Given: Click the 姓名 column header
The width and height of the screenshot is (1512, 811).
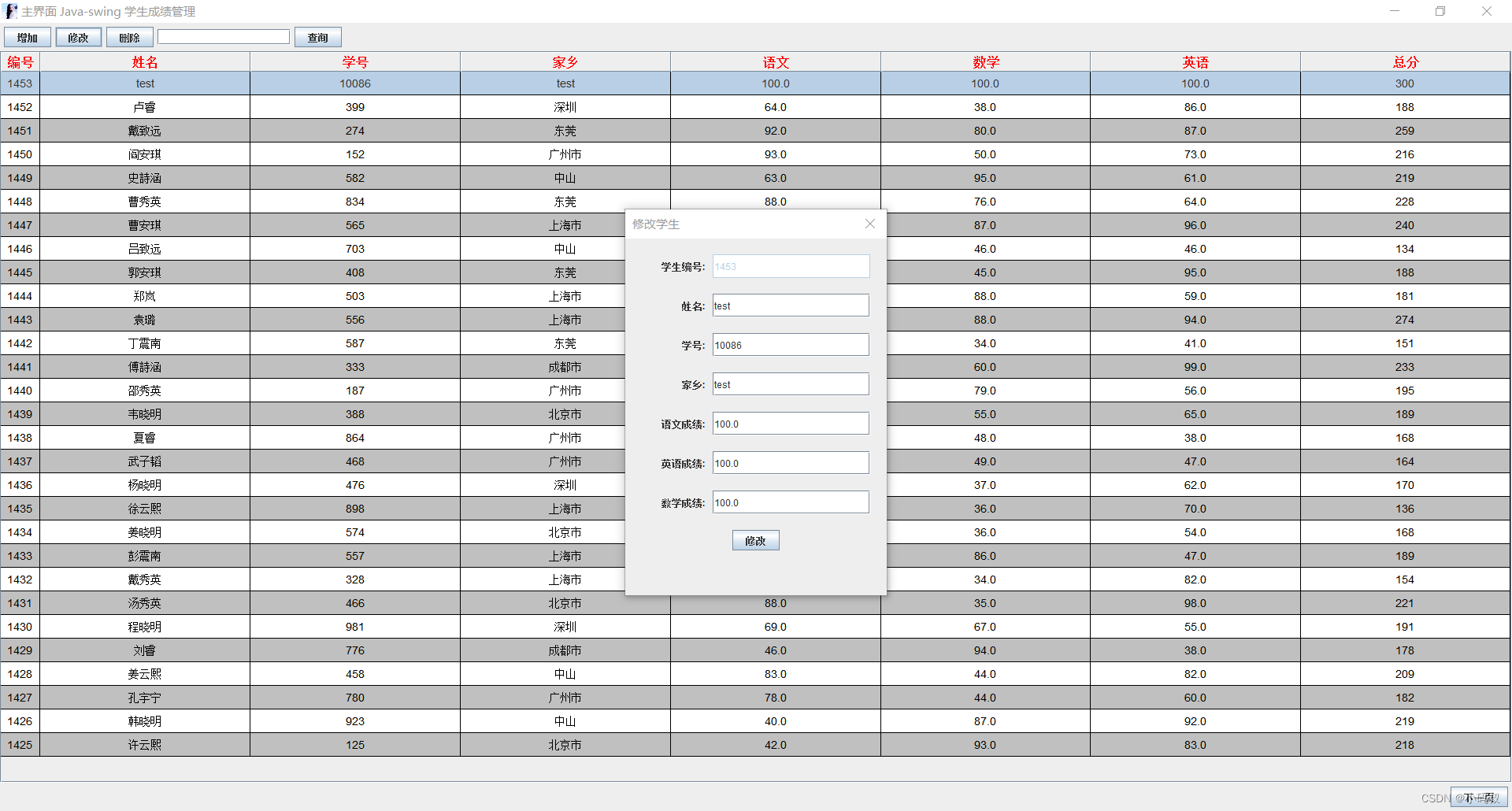Looking at the screenshot, I should coord(145,61).
